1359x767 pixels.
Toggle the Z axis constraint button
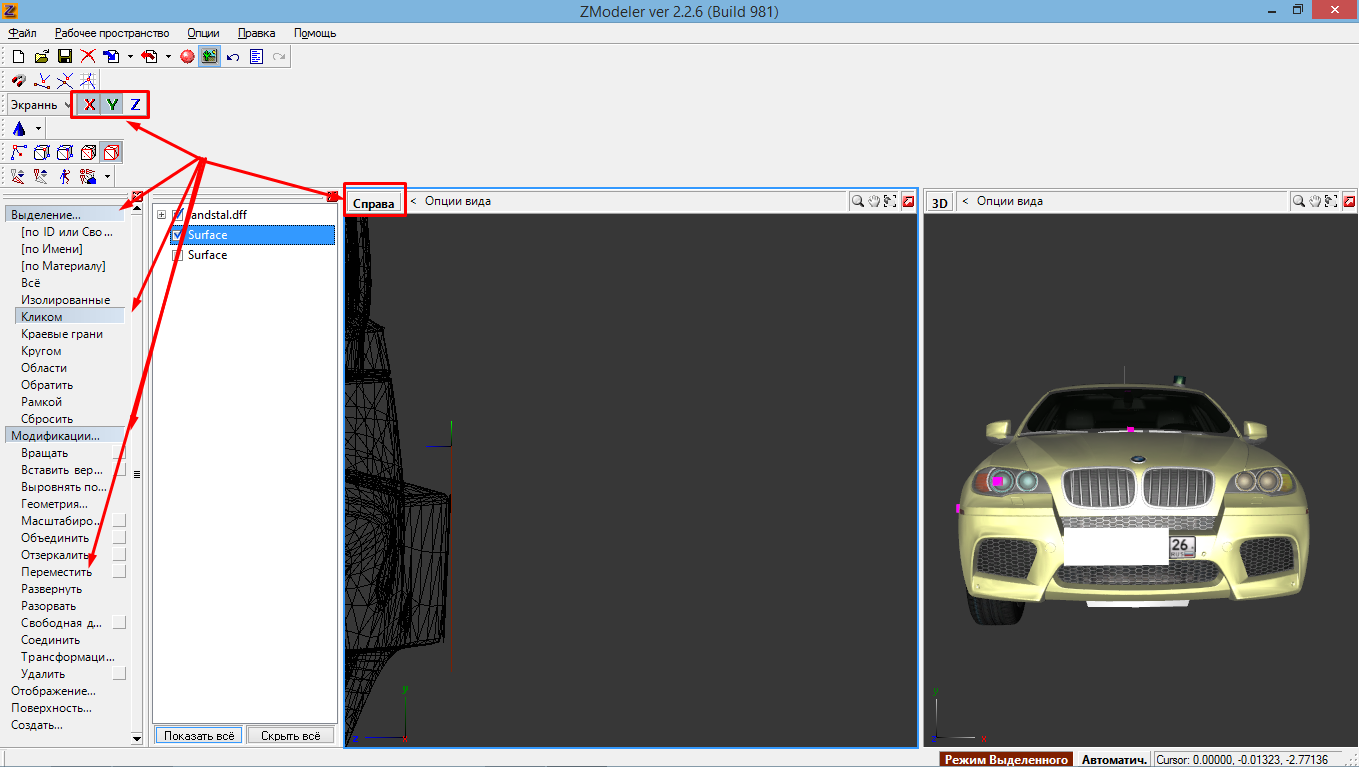[135, 105]
